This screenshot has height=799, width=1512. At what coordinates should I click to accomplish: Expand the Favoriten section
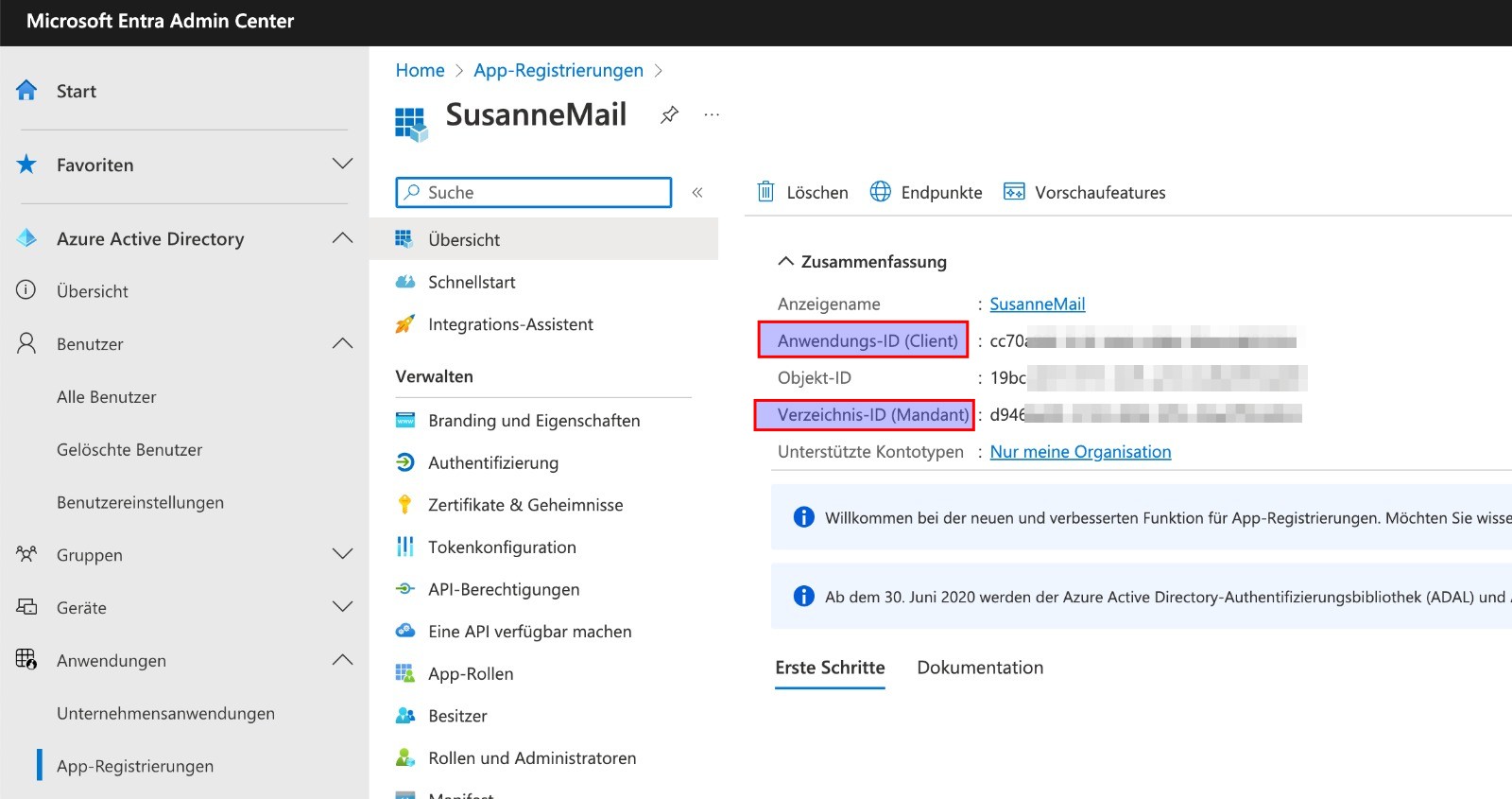click(342, 165)
